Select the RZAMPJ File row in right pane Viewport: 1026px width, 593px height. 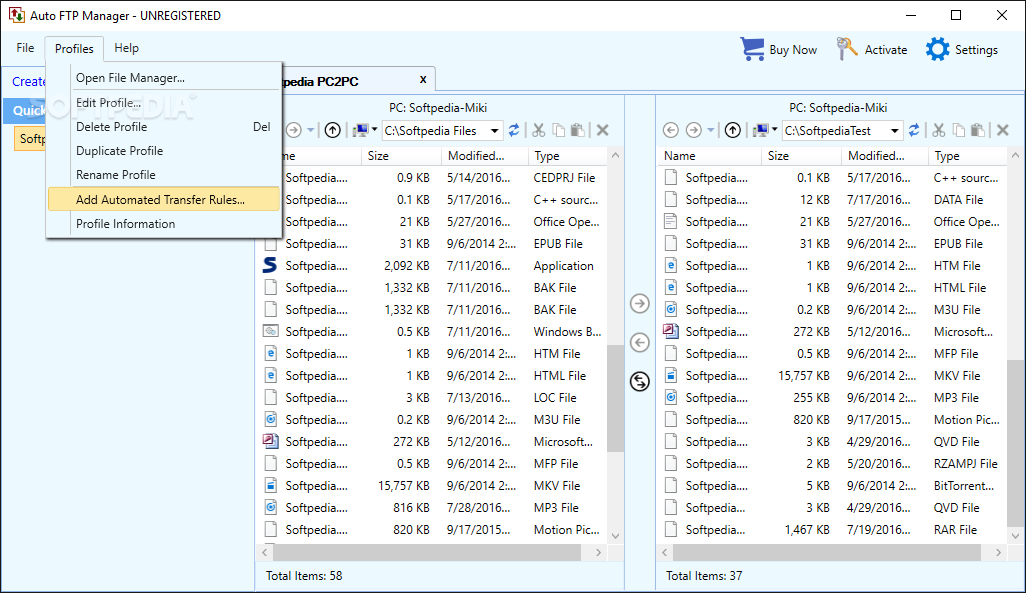[x=832, y=463]
